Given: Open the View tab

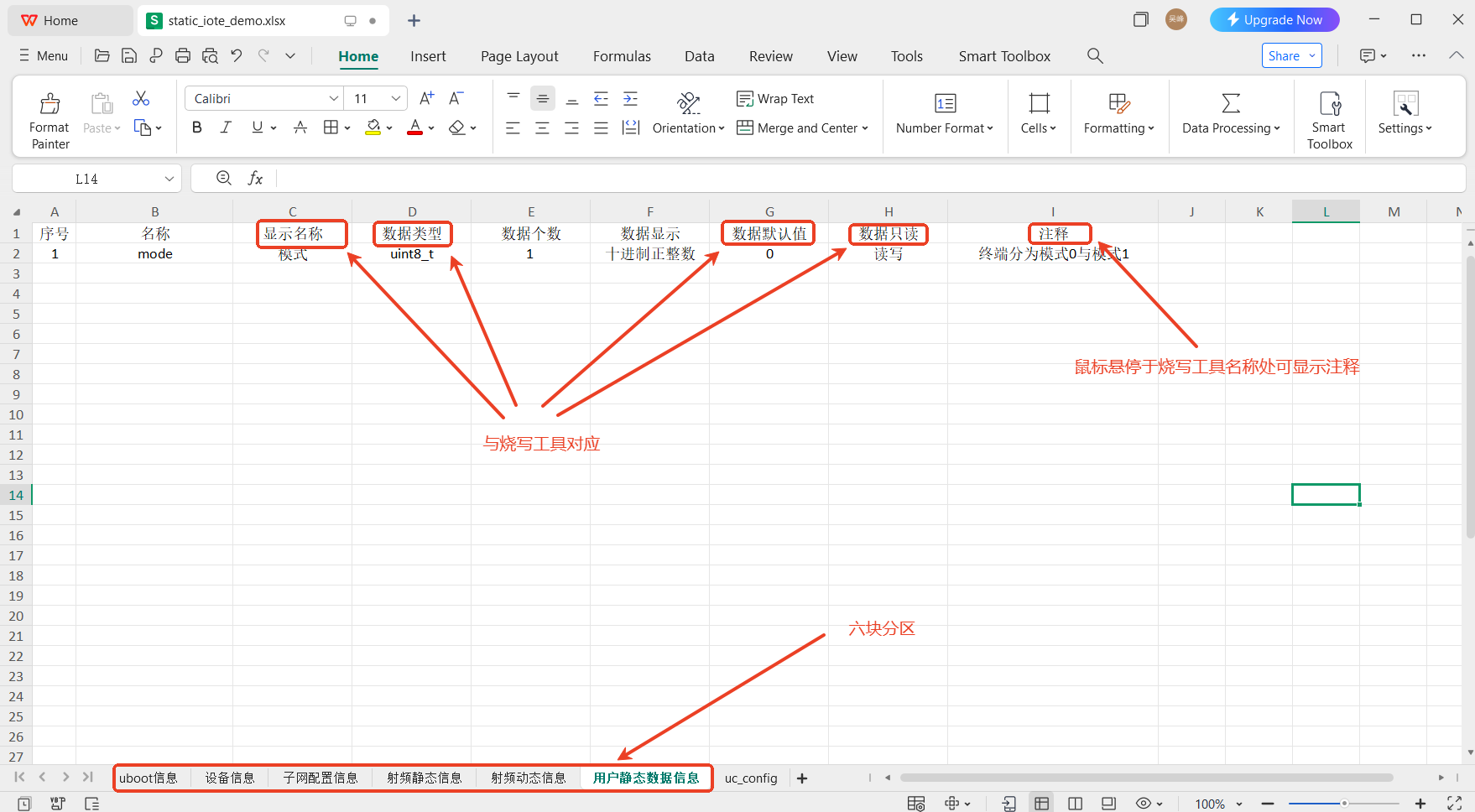Looking at the screenshot, I should (x=842, y=56).
